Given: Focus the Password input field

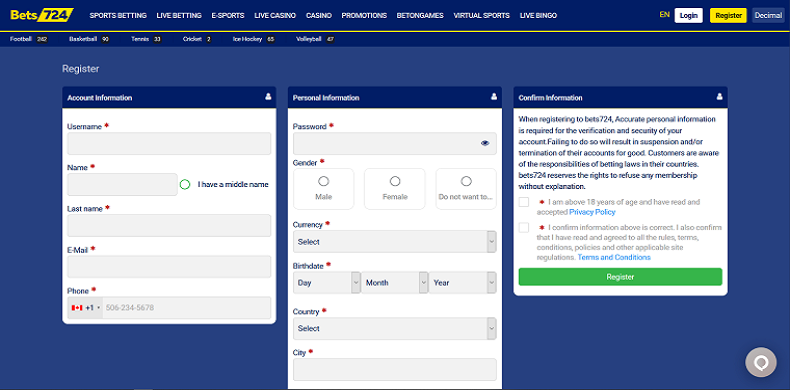Looking at the screenshot, I should click(x=394, y=144).
